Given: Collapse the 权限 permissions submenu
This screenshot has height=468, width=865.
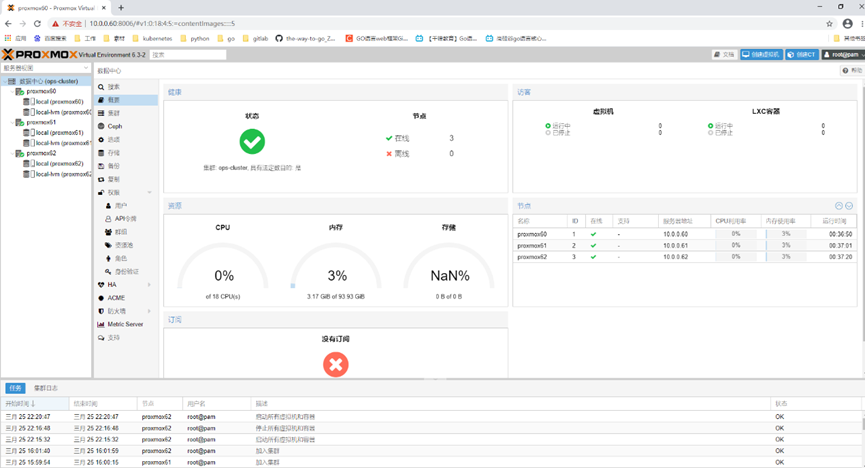Looking at the screenshot, I should 149,193.
